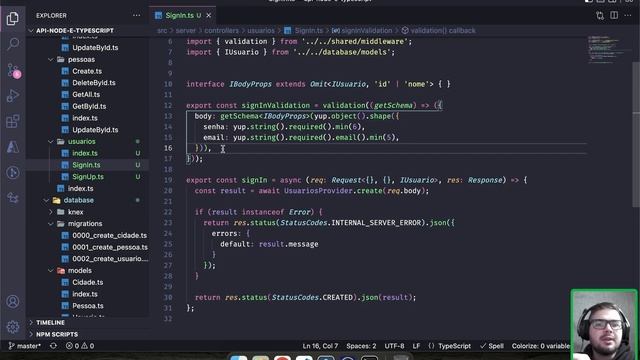Click the signInValidation breadcrumb symbol
640x360 pixels.
[362, 31]
